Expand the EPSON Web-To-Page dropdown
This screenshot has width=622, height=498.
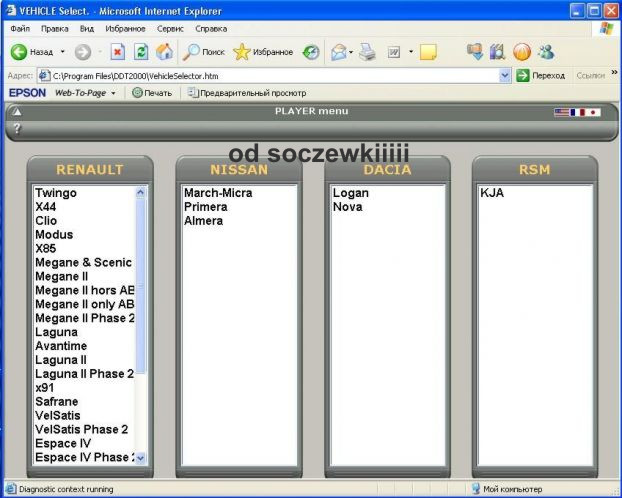pos(113,93)
